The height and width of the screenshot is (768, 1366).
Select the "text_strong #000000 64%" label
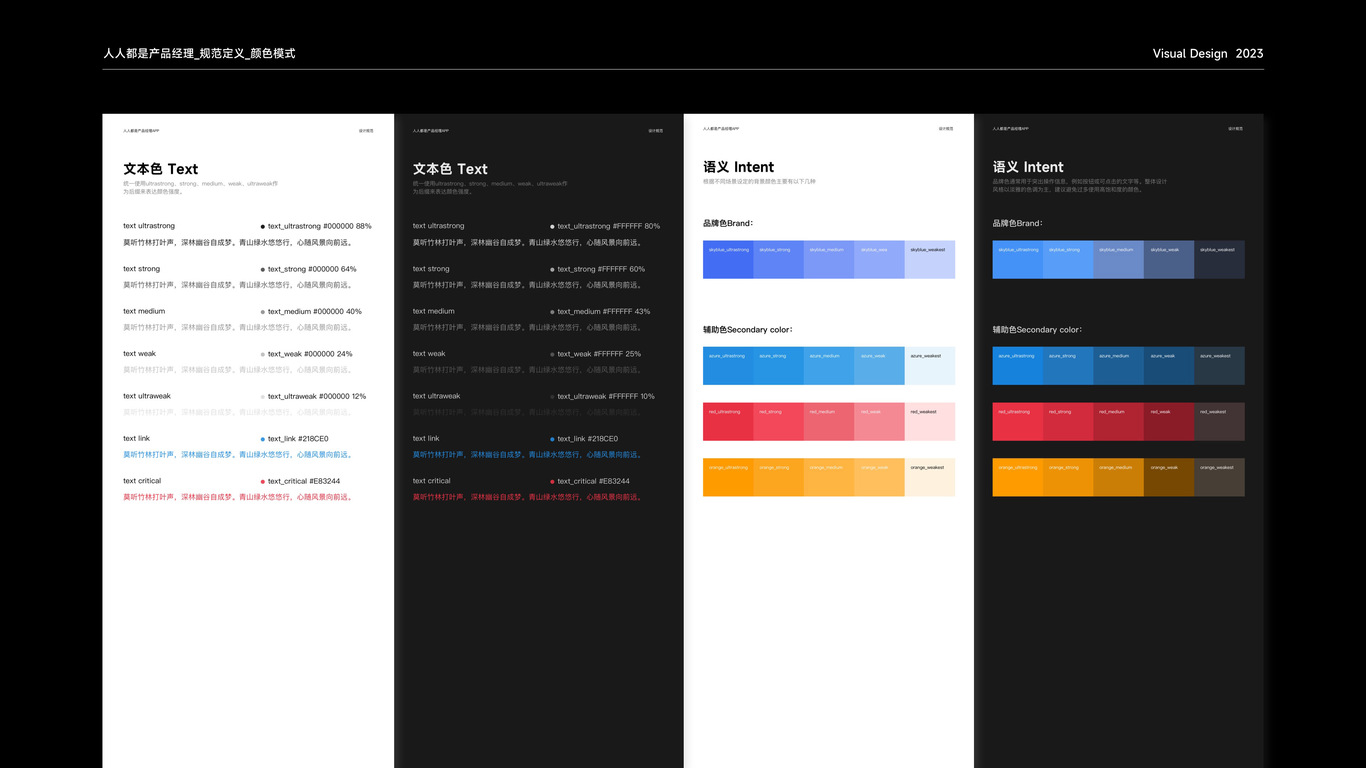coord(312,269)
